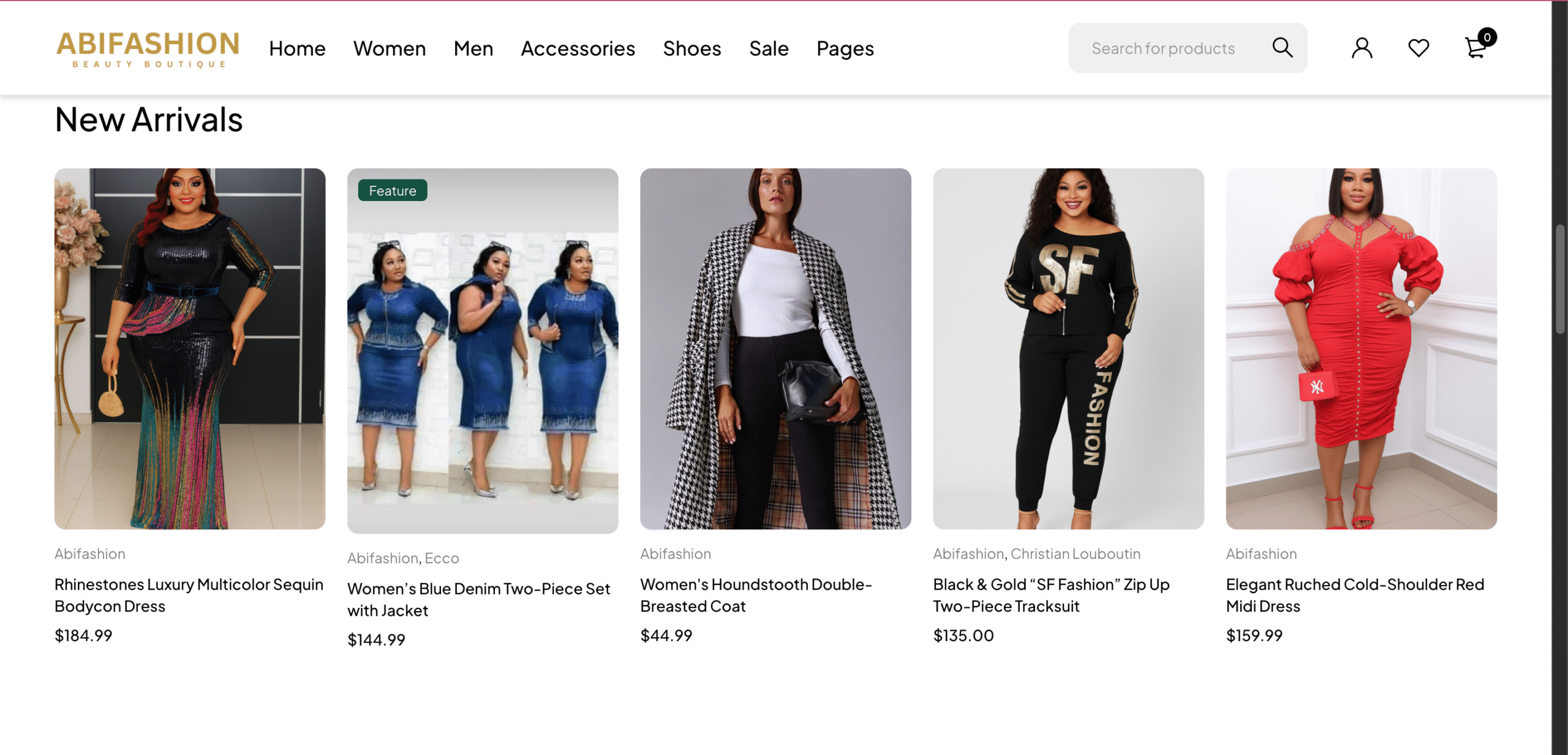
Task: Click the search magnifier icon
Action: [x=1282, y=48]
